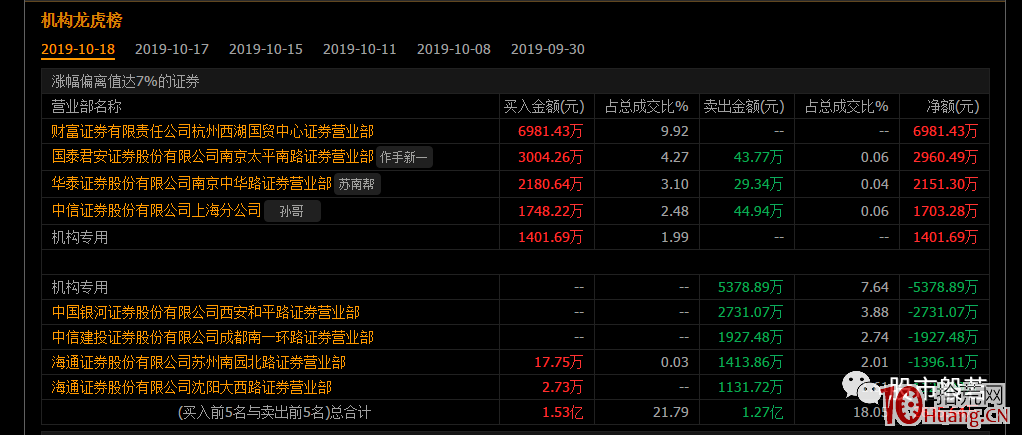Click the 机构龙虎榜 heading

[81, 20]
